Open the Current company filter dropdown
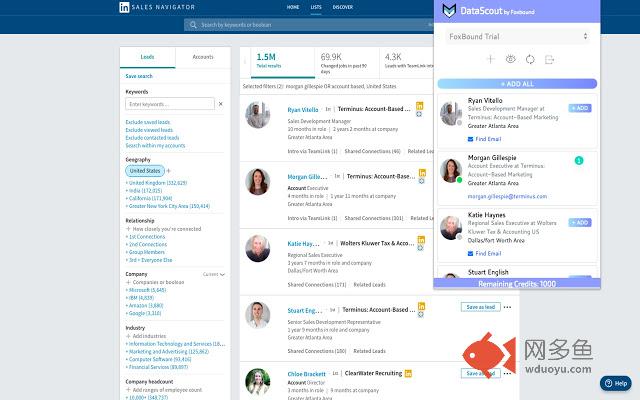 pyautogui.click(x=215, y=273)
